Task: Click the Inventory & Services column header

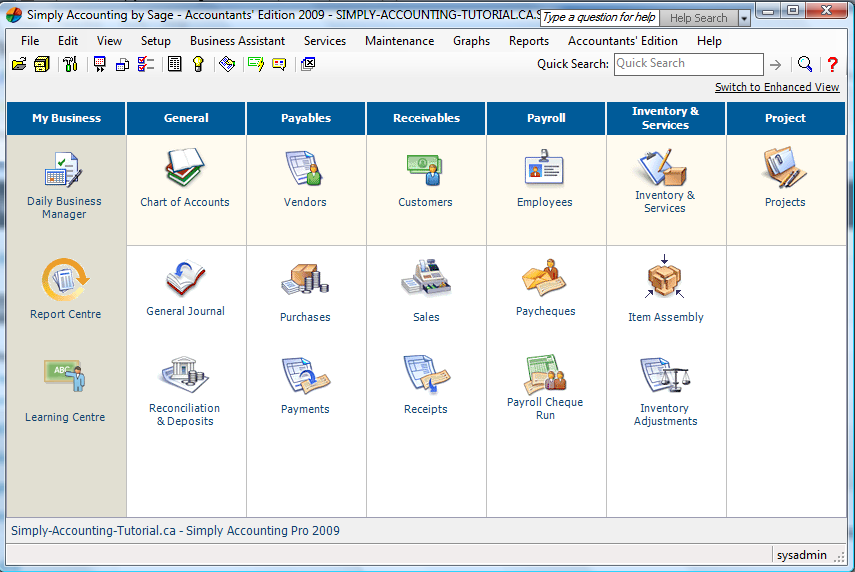Action: (666, 118)
